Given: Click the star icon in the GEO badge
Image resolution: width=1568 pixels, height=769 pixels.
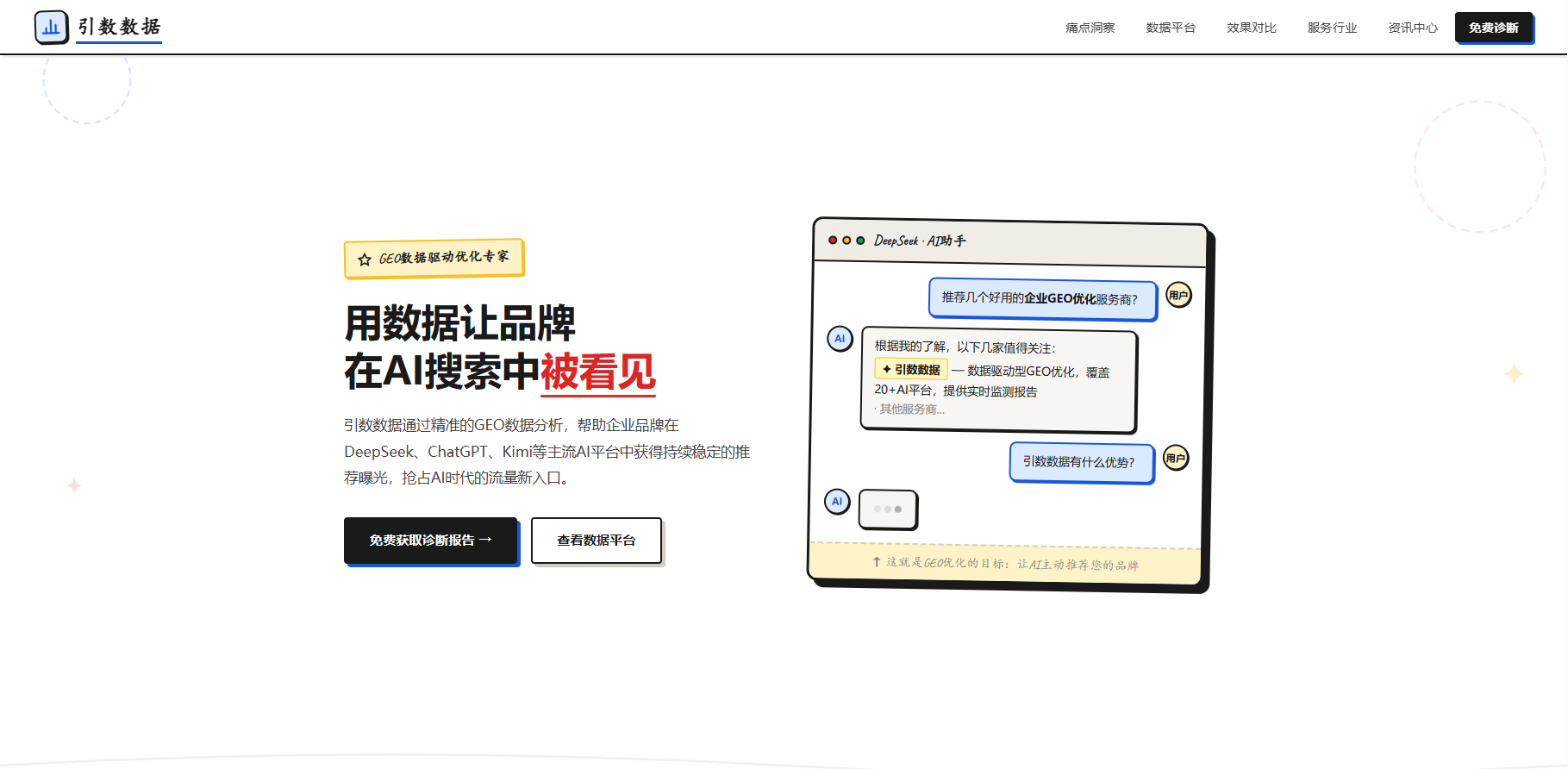Looking at the screenshot, I should tap(365, 259).
